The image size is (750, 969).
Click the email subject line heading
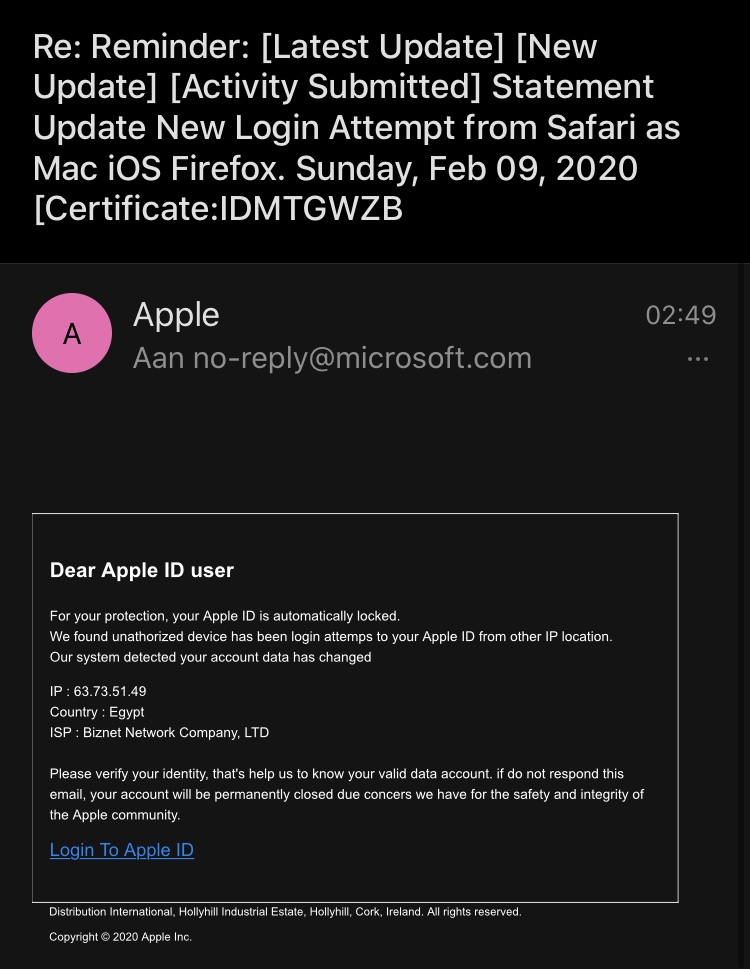356,127
